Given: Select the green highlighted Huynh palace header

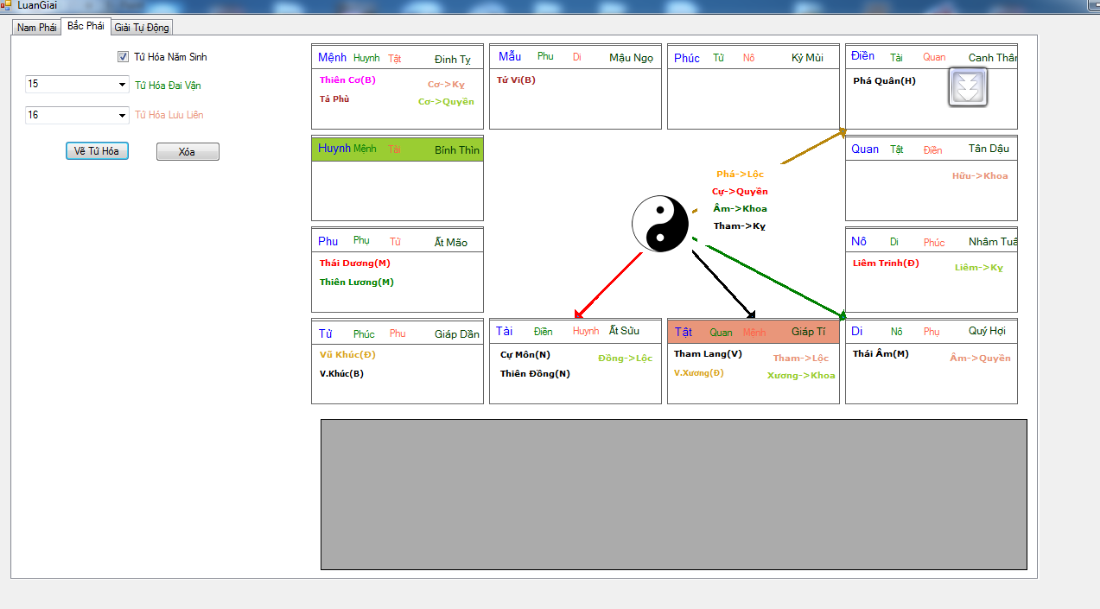Looking at the screenshot, I should tap(397, 149).
